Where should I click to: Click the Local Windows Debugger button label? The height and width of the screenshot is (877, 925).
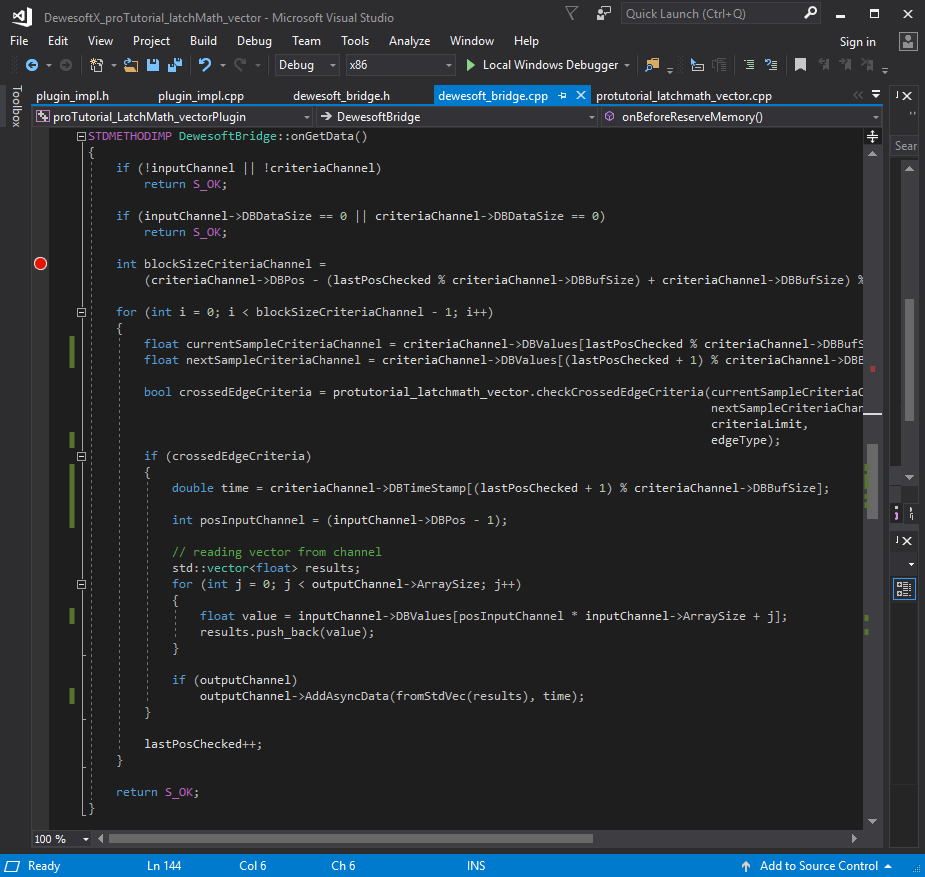[x=550, y=65]
